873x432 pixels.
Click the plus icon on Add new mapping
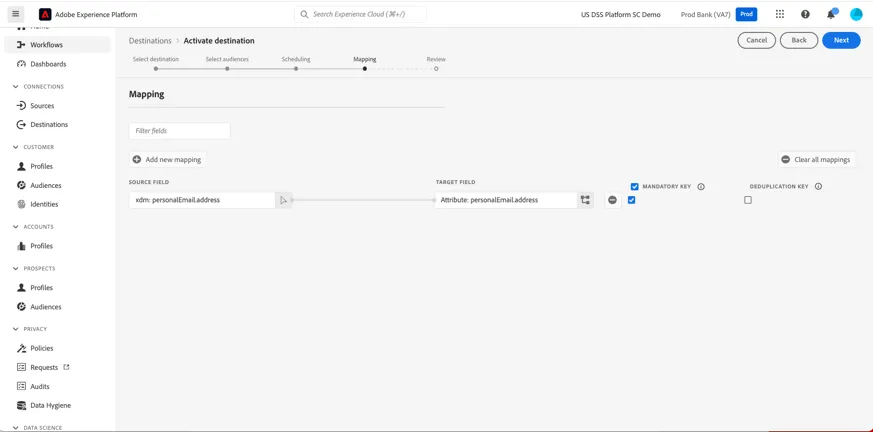tap(137, 160)
